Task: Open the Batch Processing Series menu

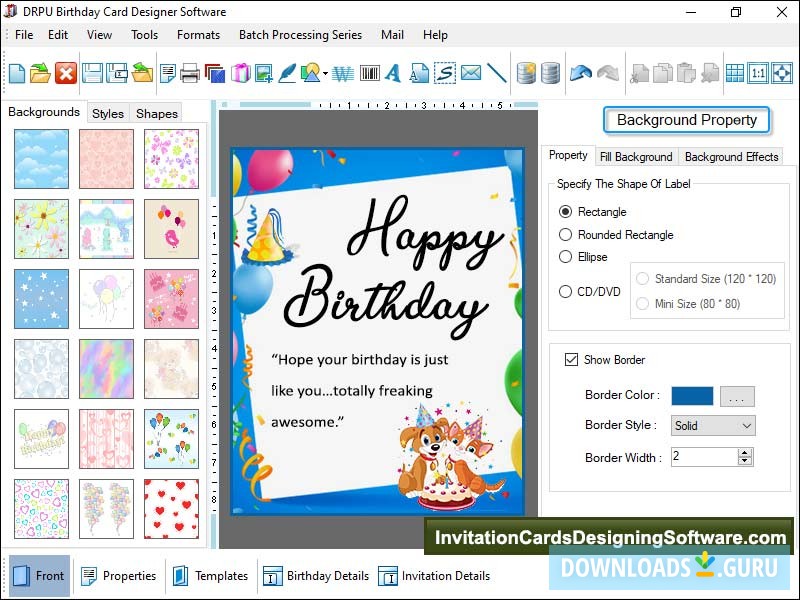Action: (x=300, y=35)
